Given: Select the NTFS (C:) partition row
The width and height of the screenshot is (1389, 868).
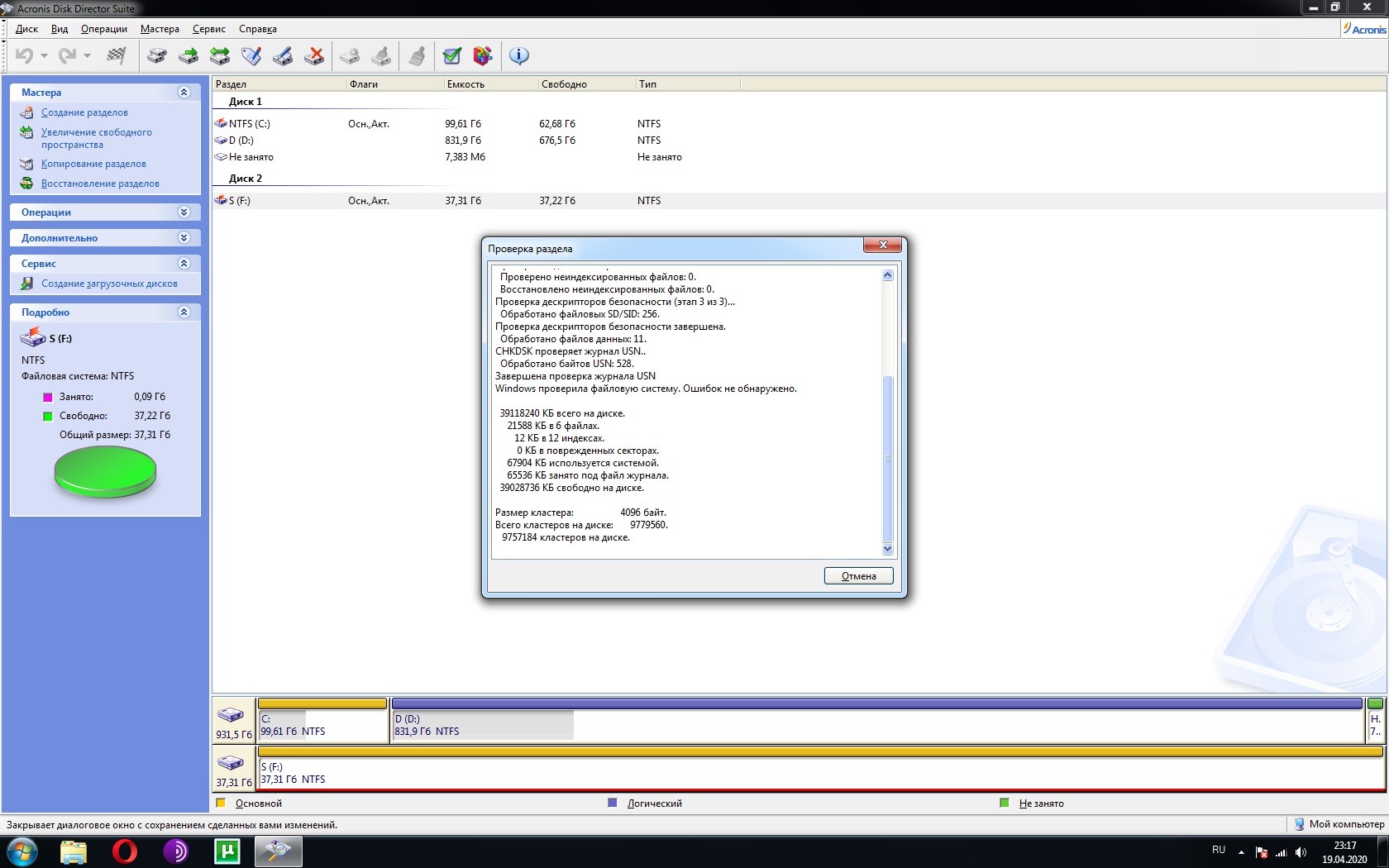Looking at the screenshot, I should (799, 124).
